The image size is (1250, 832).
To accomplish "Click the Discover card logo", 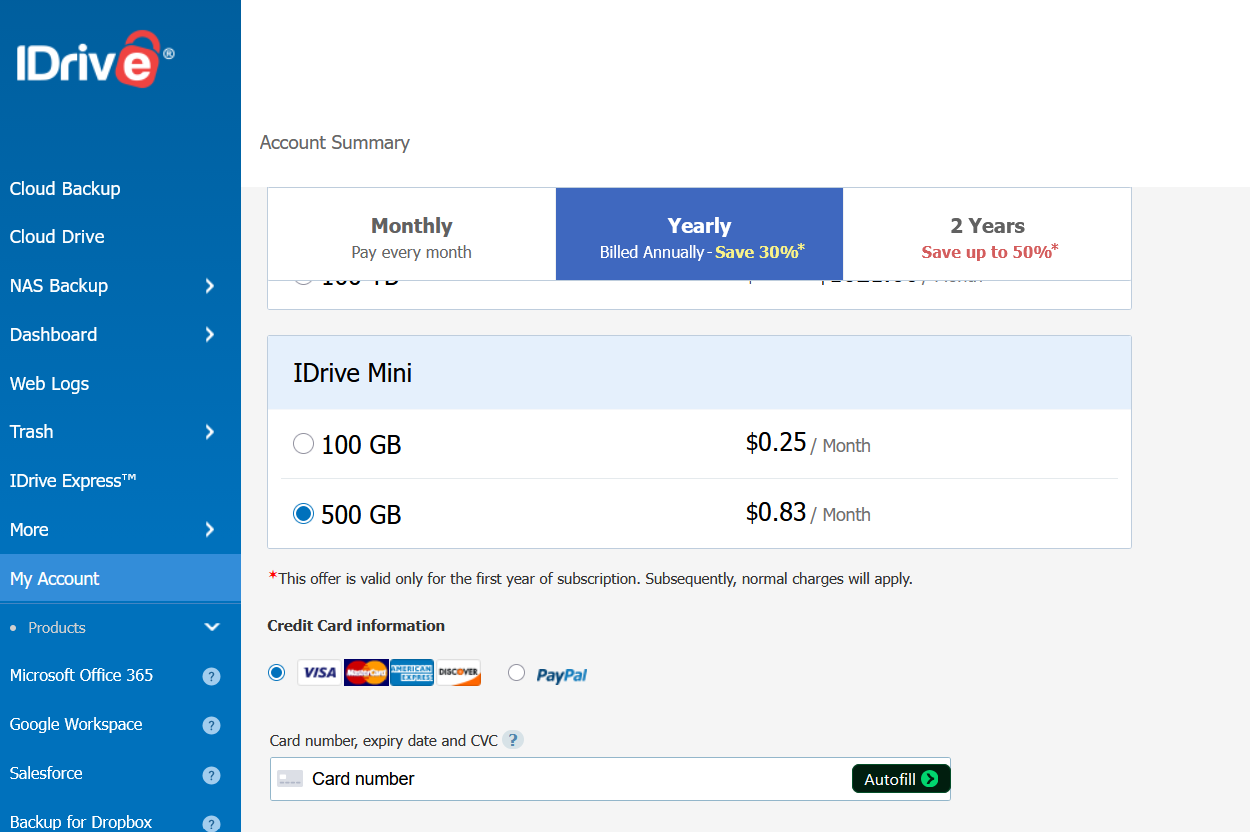I will pos(458,672).
